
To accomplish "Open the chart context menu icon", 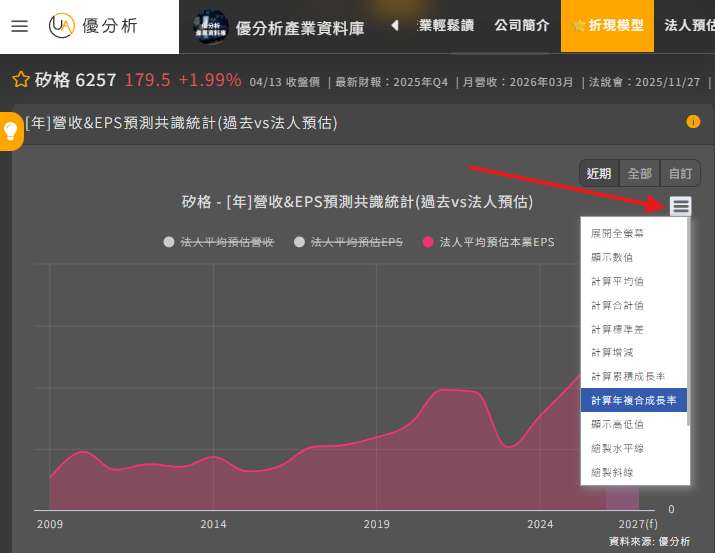I will [x=681, y=206].
